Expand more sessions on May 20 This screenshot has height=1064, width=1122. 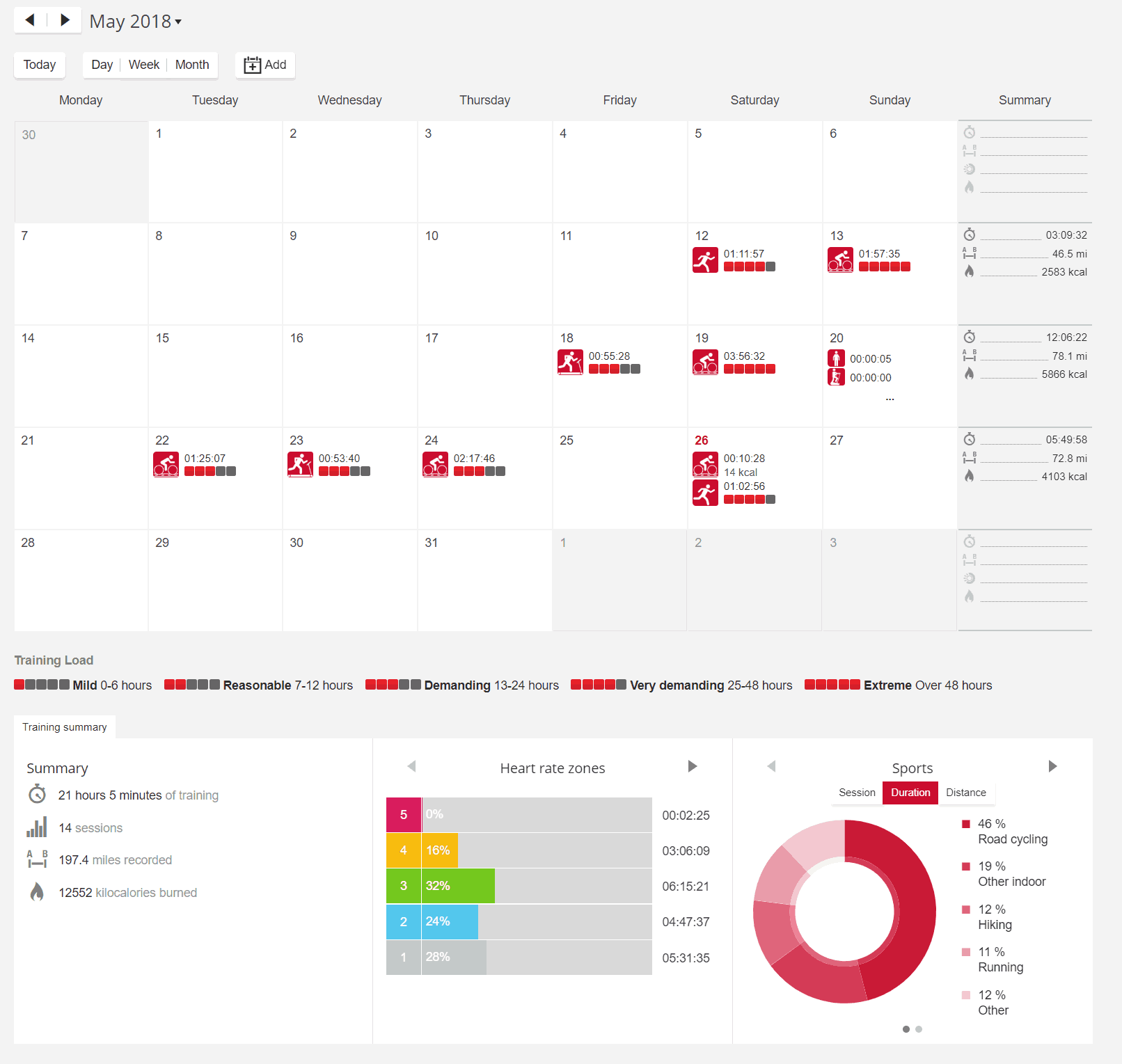click(x=890, y=399)
